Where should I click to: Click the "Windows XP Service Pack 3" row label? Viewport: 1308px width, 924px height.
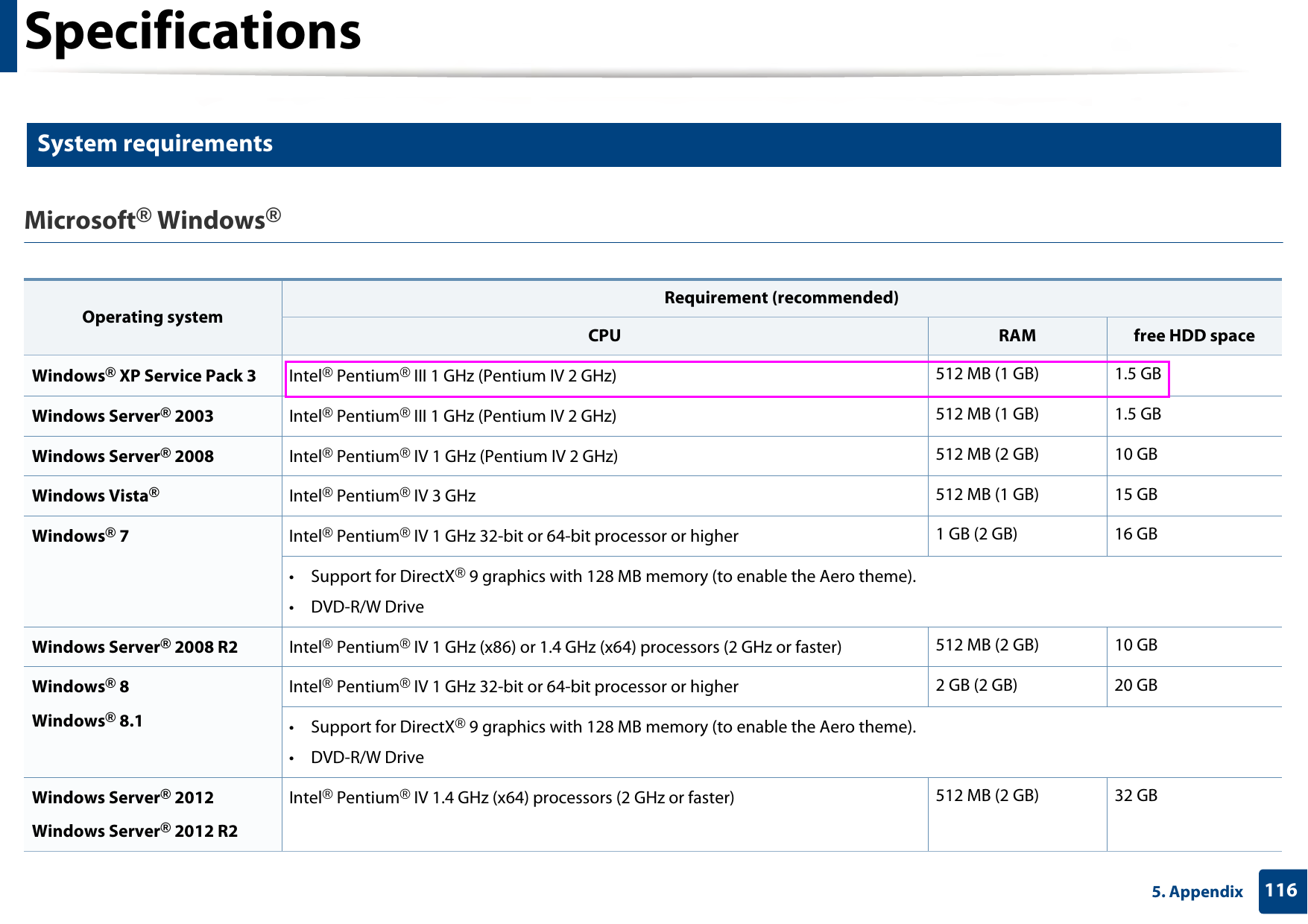(x=144, y=375)
